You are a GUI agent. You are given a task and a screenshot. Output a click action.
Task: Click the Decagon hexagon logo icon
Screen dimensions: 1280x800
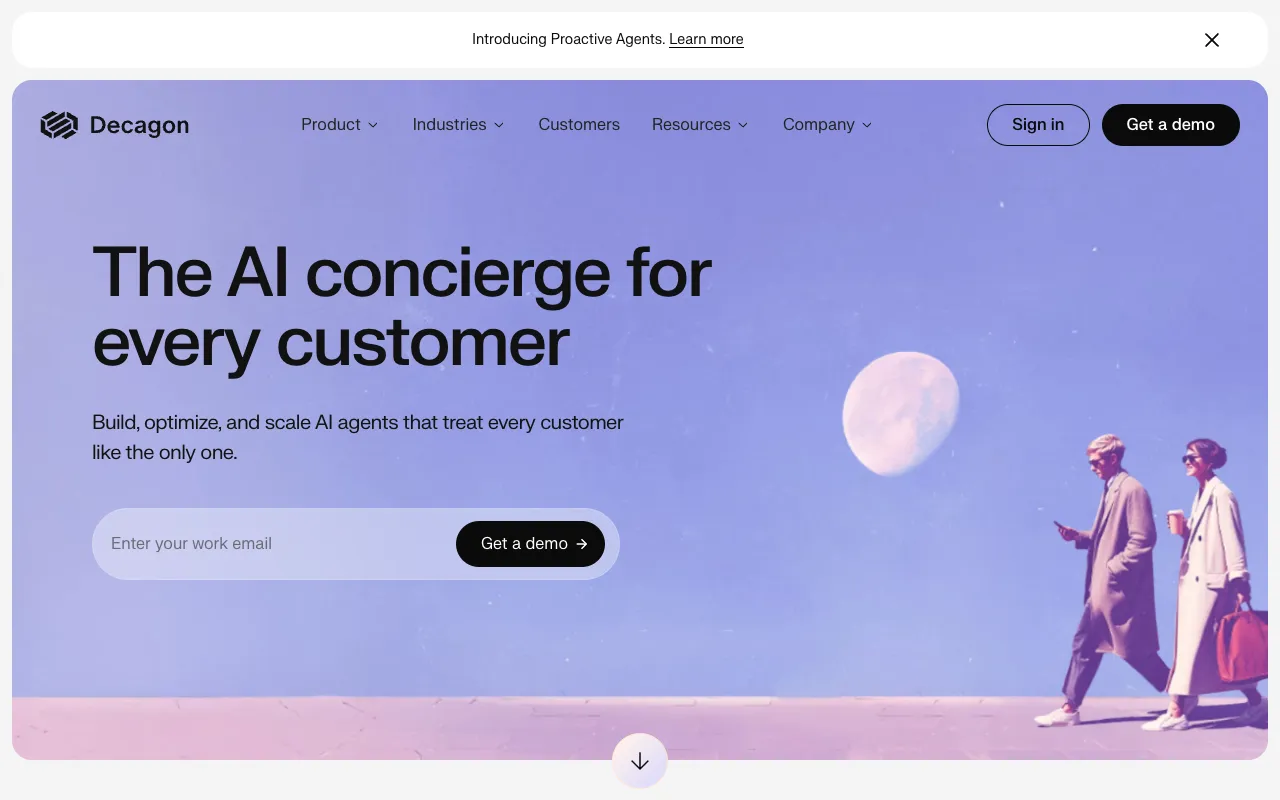[59, 125]
